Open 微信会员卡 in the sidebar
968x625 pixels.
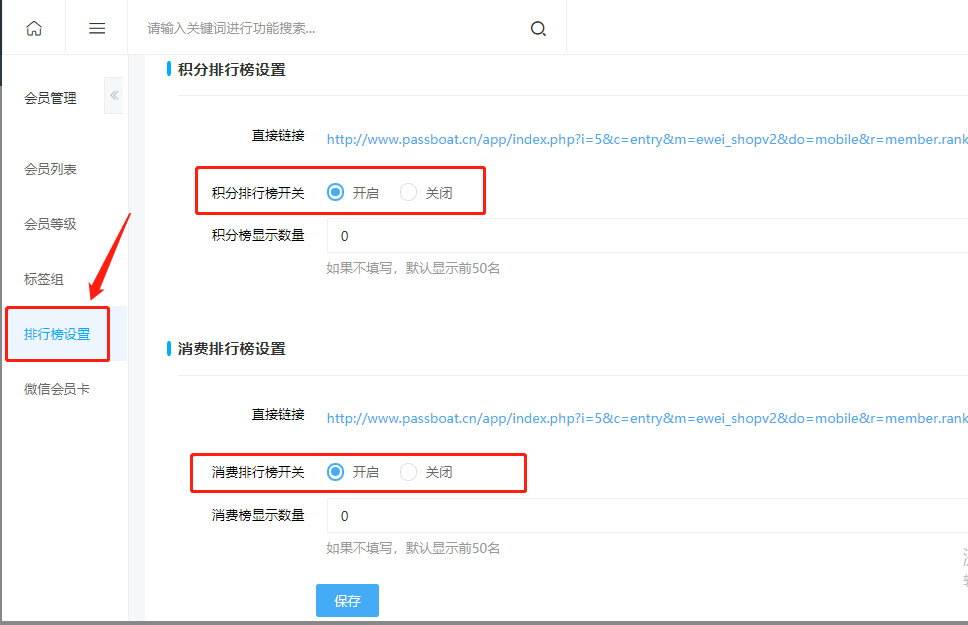click(57, 389)
